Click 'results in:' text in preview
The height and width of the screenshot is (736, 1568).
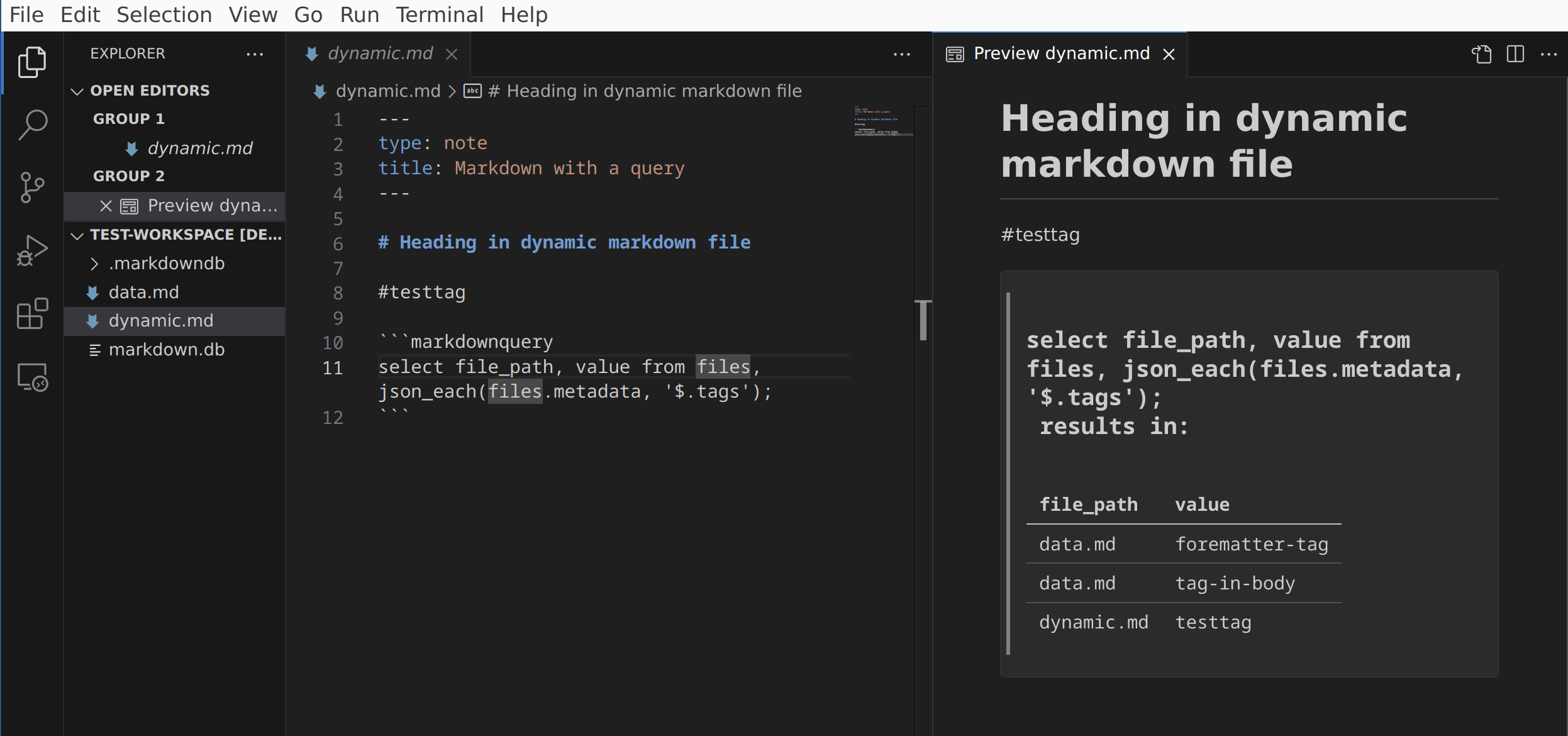[1114, 427]
